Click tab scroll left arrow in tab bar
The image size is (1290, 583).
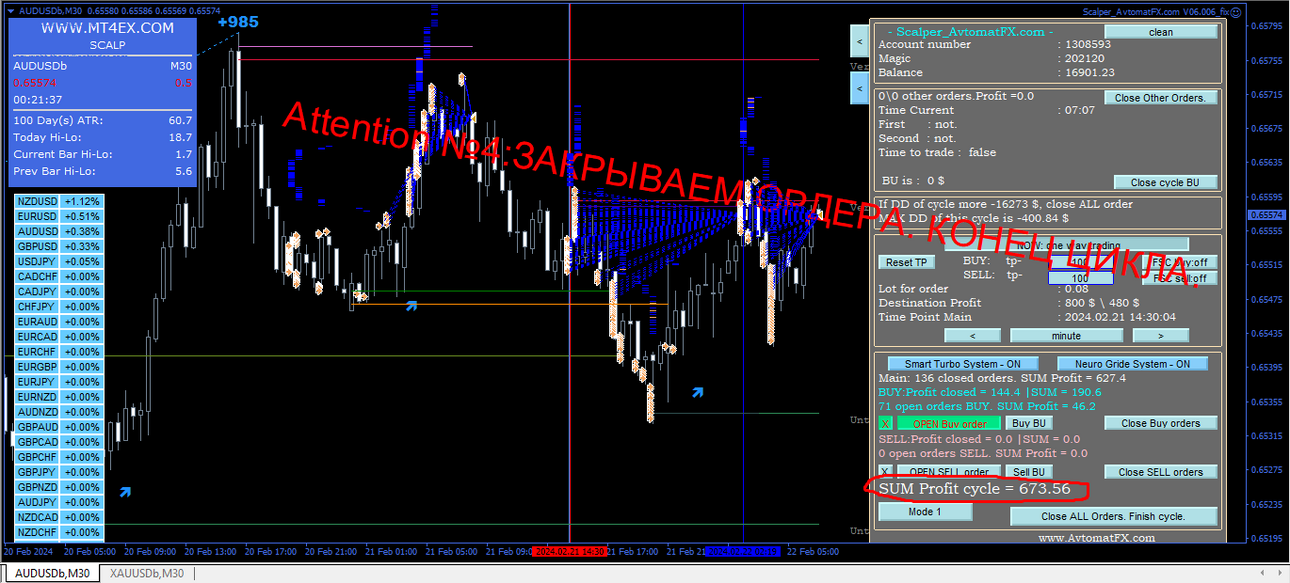1264,573
